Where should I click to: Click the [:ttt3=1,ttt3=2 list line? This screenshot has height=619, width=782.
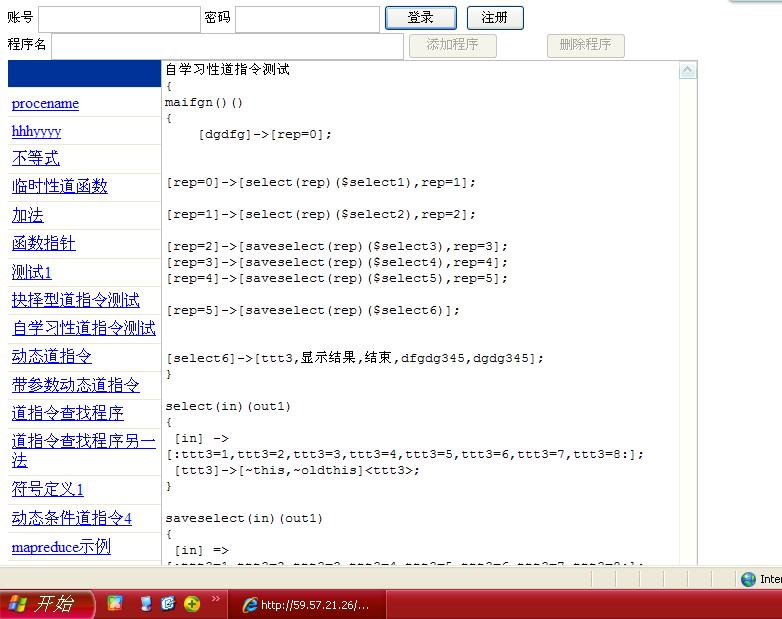point(405,454)
